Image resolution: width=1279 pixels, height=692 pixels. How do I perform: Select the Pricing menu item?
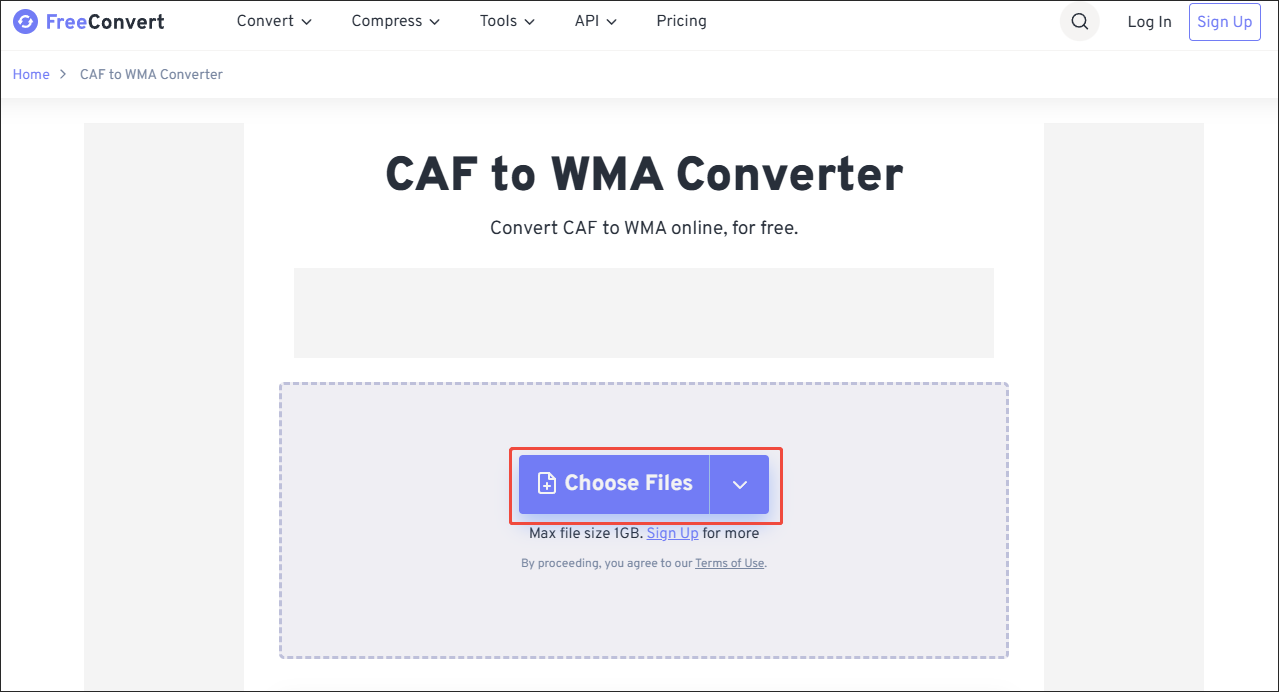[x=681, y=21]
